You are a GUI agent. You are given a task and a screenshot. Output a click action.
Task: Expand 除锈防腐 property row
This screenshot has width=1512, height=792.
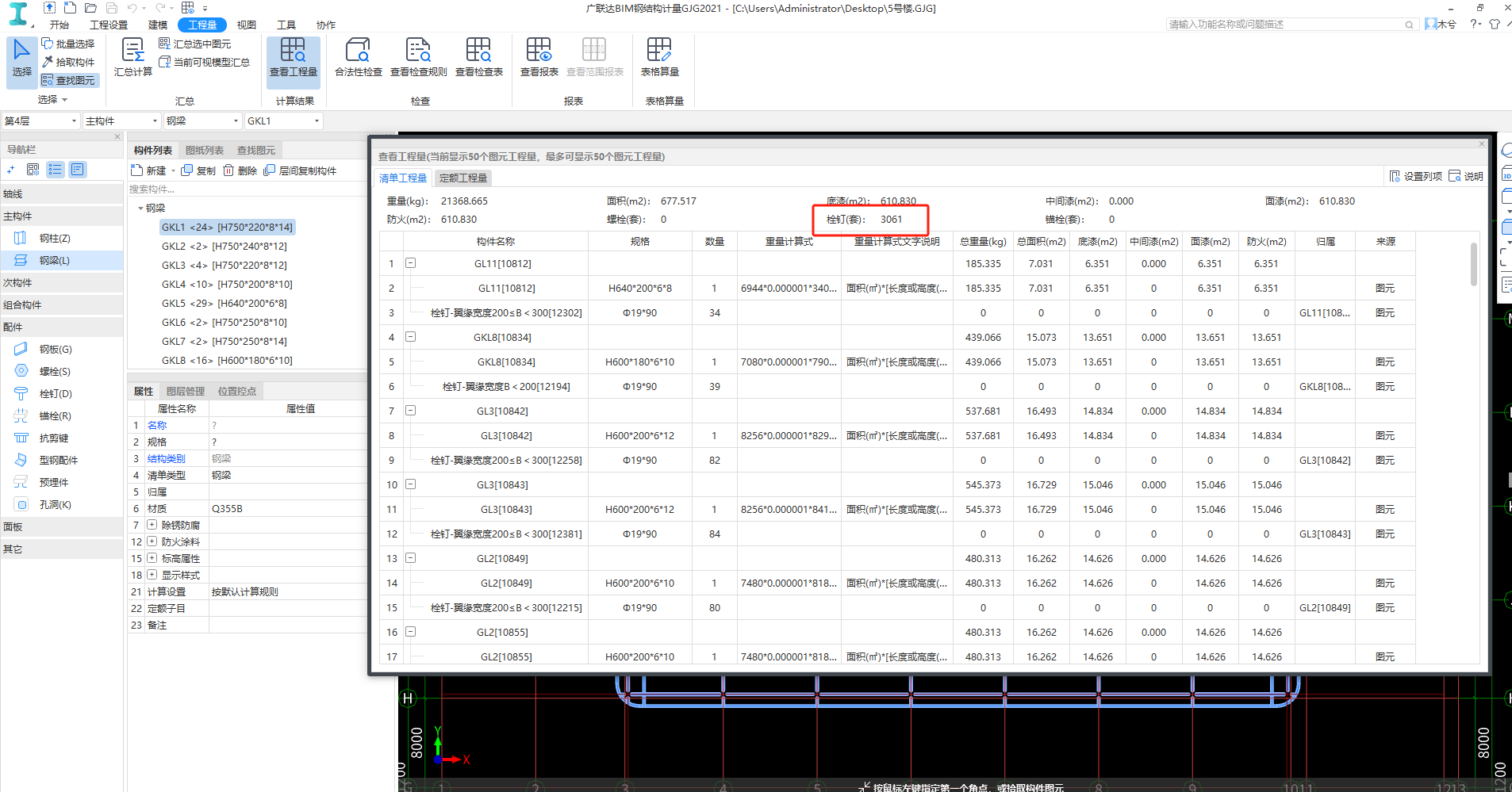pyautogui.click(x=152, y=524)
